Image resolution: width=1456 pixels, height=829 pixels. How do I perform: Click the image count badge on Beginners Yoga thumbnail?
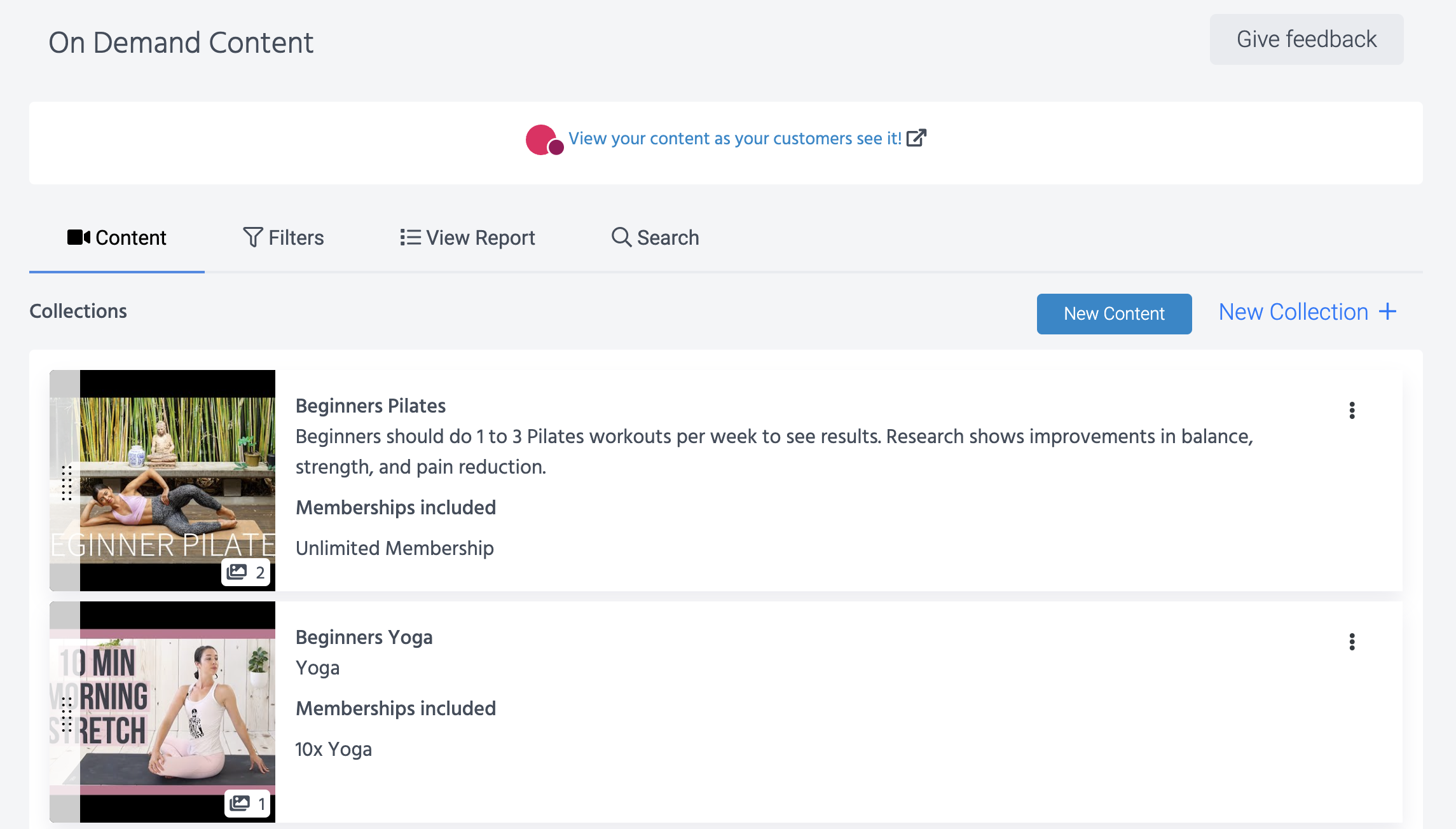(x=248, y=804)
